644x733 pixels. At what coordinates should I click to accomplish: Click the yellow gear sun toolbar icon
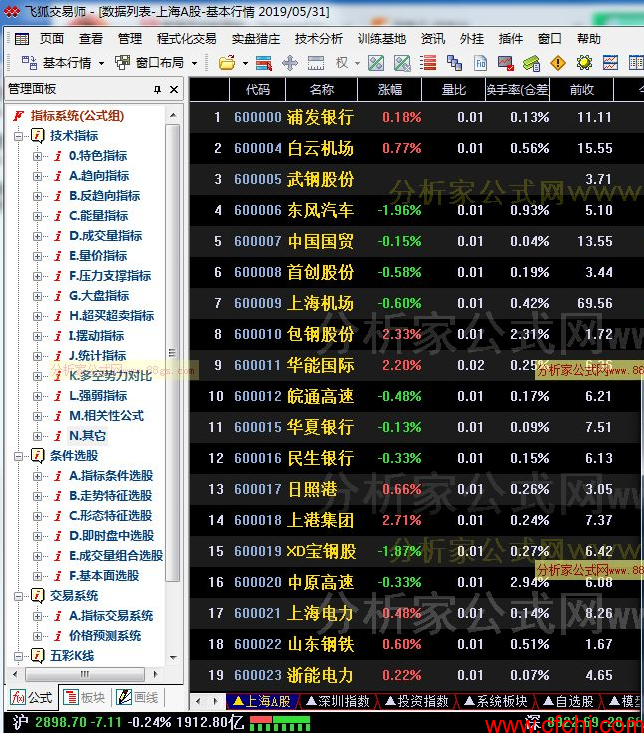point(584,63)
